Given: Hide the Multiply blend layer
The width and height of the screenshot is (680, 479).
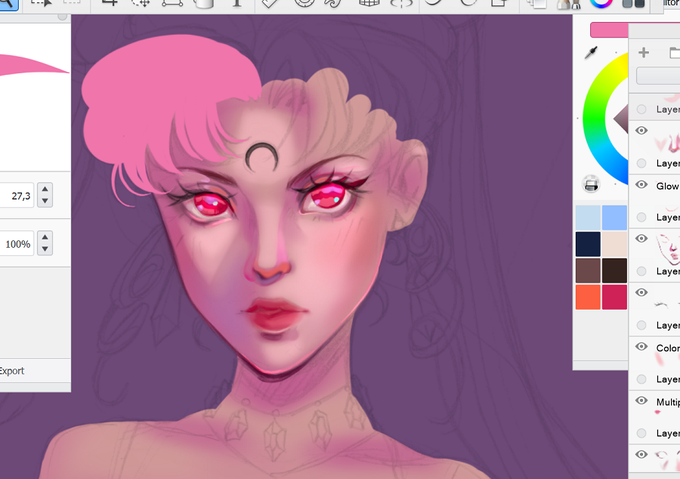Looking at the screenshot, I should pos(641,400).
